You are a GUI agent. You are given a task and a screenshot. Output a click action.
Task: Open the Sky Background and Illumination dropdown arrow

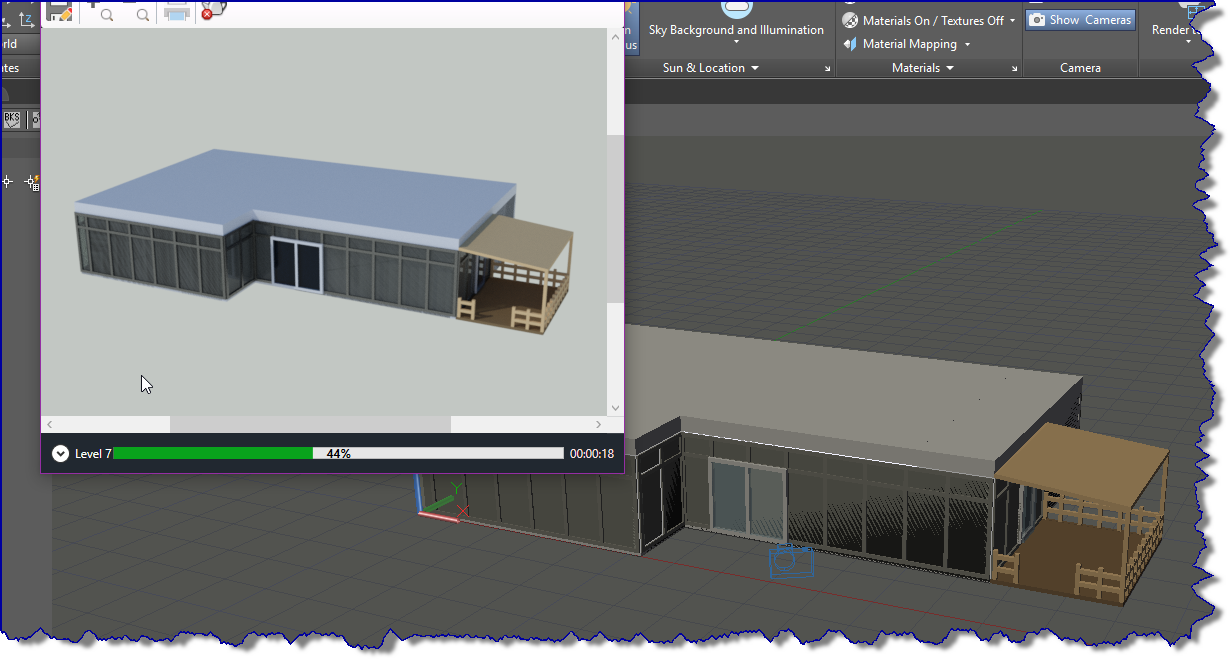point(737,43)
